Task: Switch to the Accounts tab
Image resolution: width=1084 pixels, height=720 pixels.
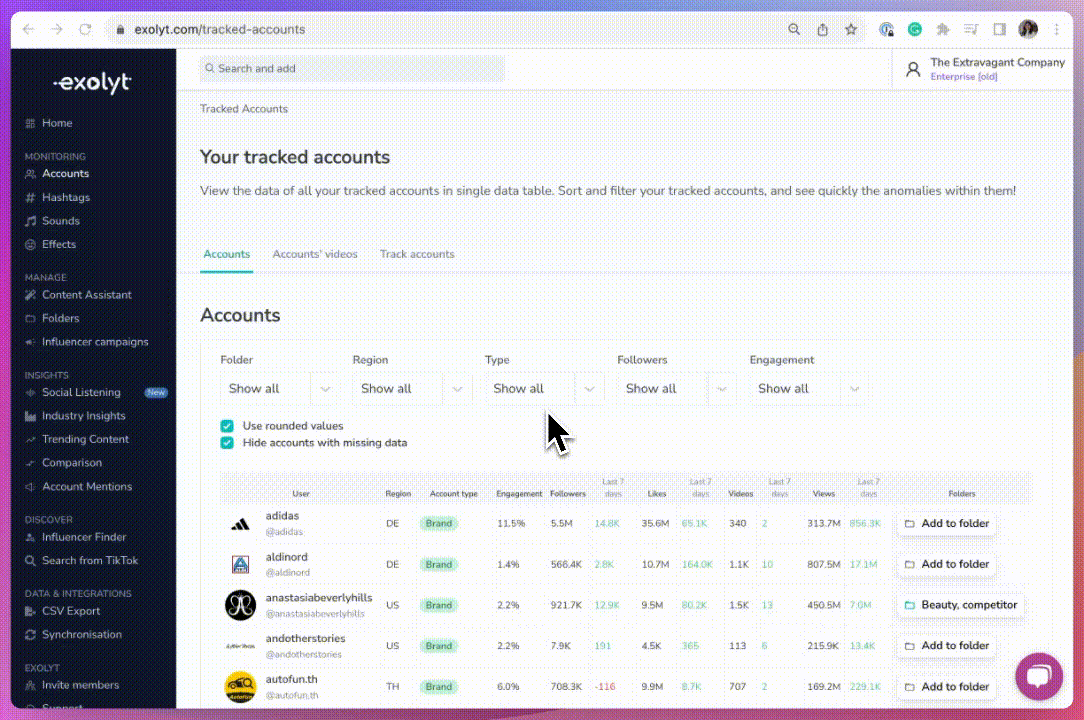Action: [x=226, y=254]
